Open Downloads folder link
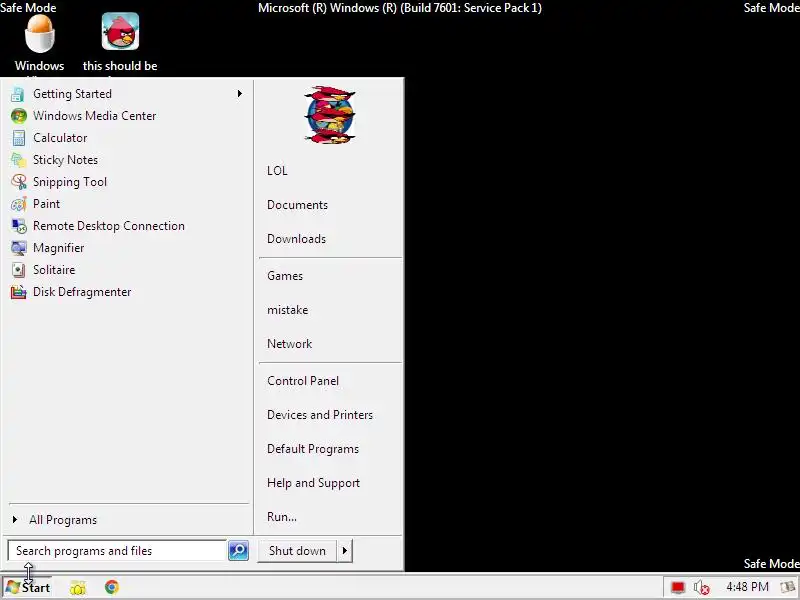The width and height of the screenshot is (800, 600). pos(296,239)
